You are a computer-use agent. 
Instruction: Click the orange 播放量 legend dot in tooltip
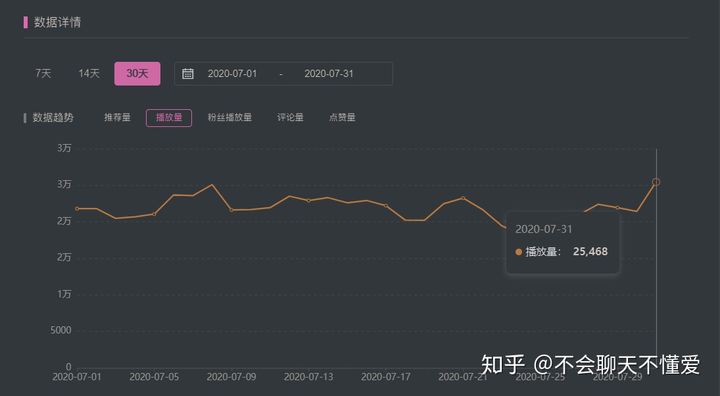click(x=518, y=252)
